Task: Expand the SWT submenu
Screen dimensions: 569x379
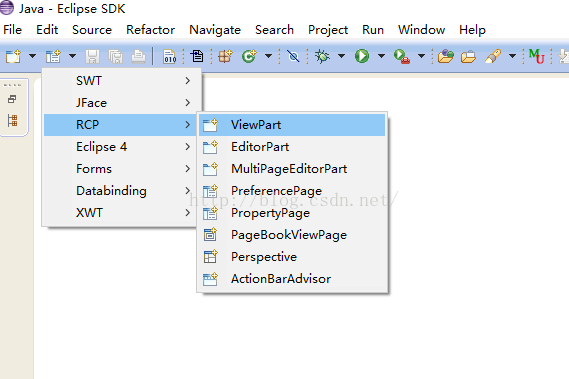Action: [120, 81]
